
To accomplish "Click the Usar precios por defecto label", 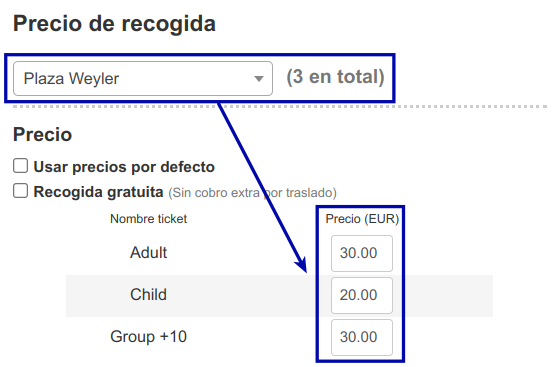I will pos(124,167).
